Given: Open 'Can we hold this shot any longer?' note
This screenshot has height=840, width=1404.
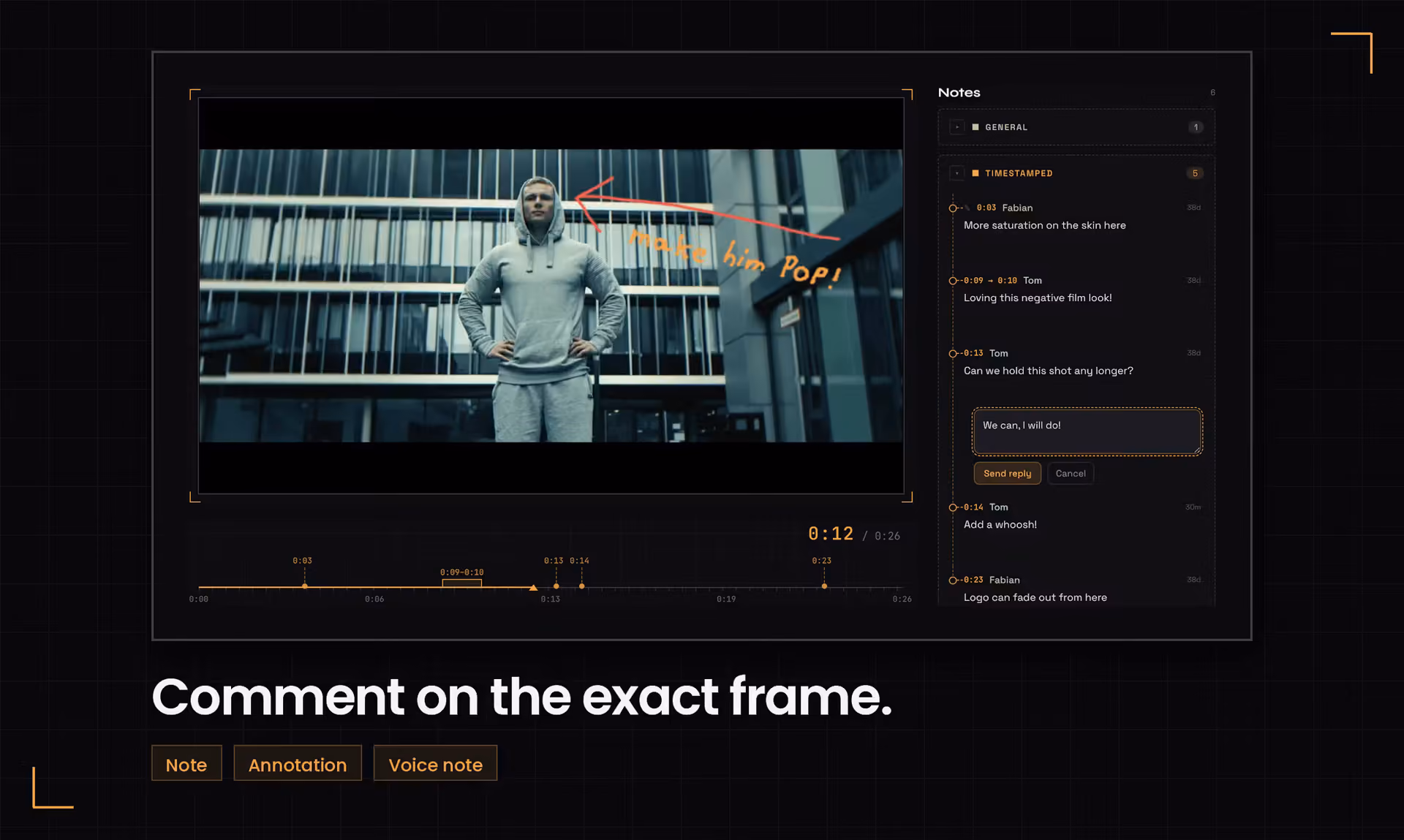Looking at the screenshot, I should 1048,371.
